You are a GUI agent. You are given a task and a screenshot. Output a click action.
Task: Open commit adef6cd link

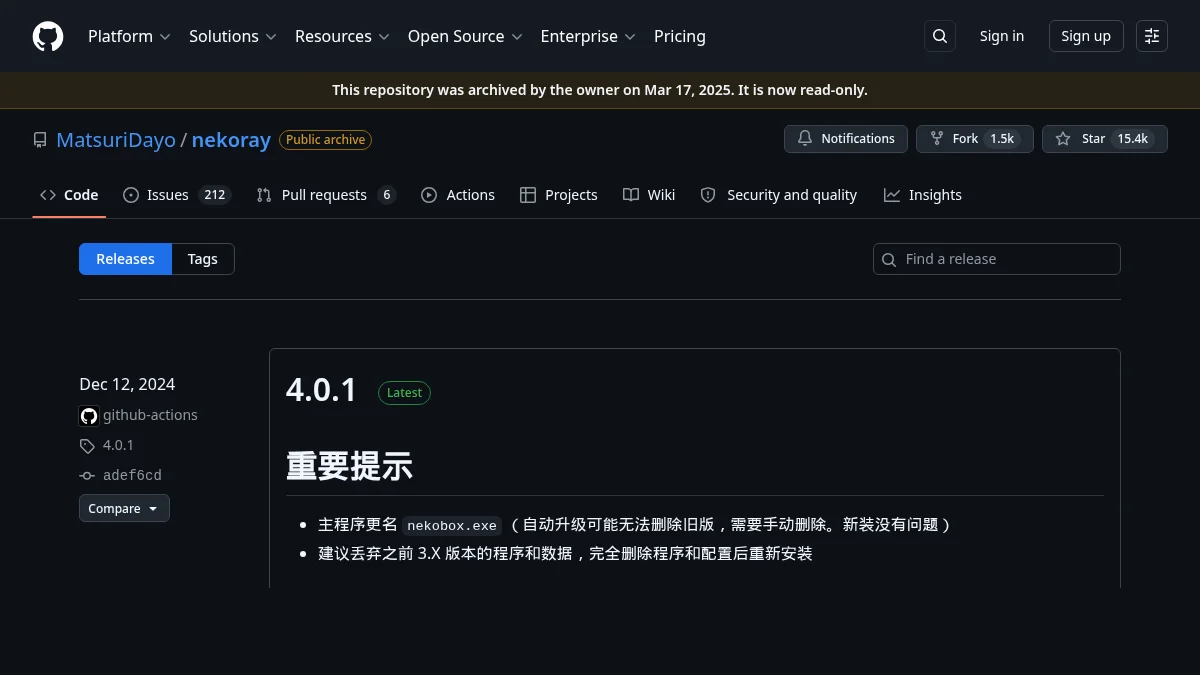tap(132, 476)
